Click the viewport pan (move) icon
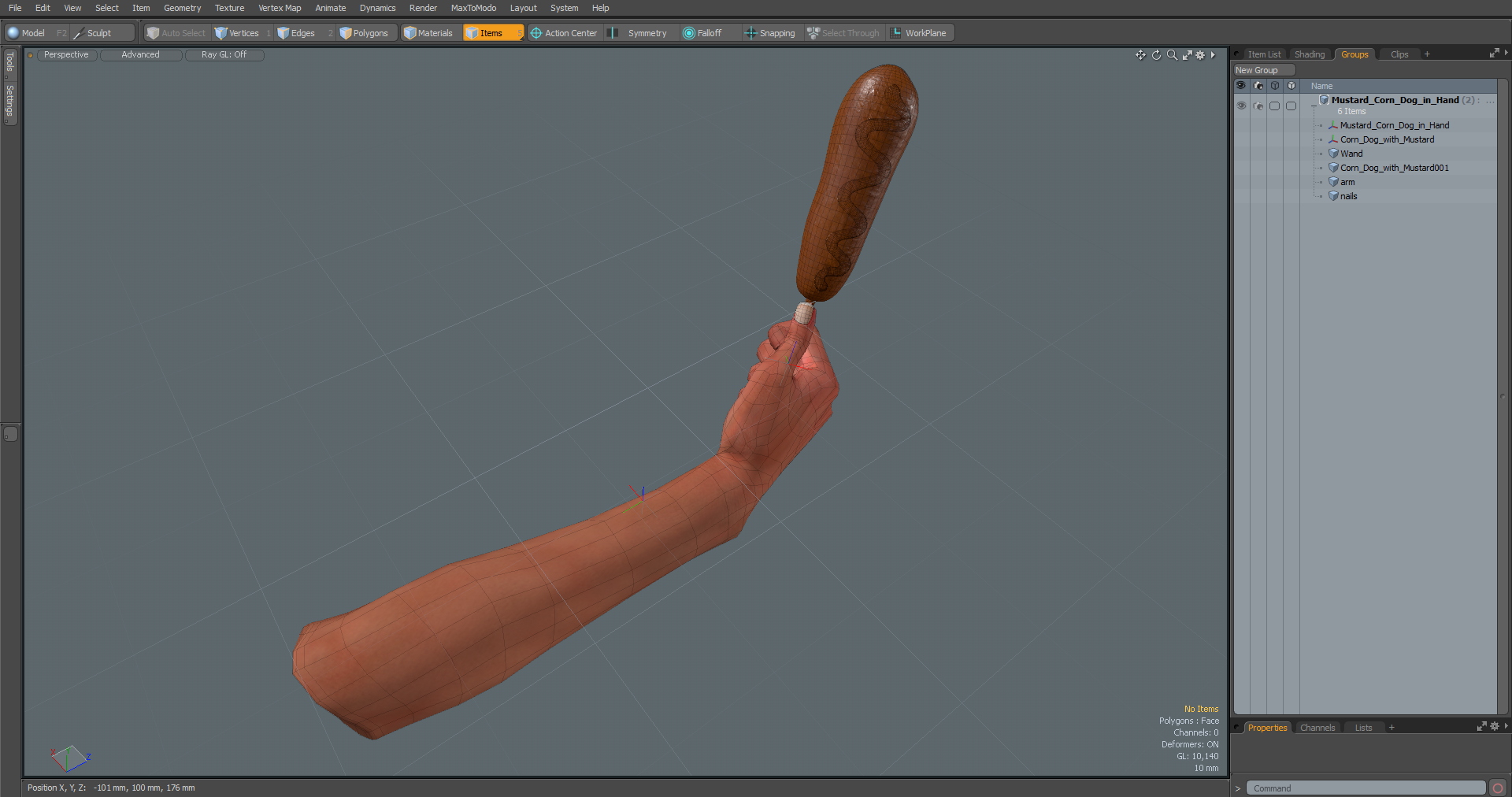Image resolution: width=1512 pixels, height=797 pixels. [x=1140, y=55]
